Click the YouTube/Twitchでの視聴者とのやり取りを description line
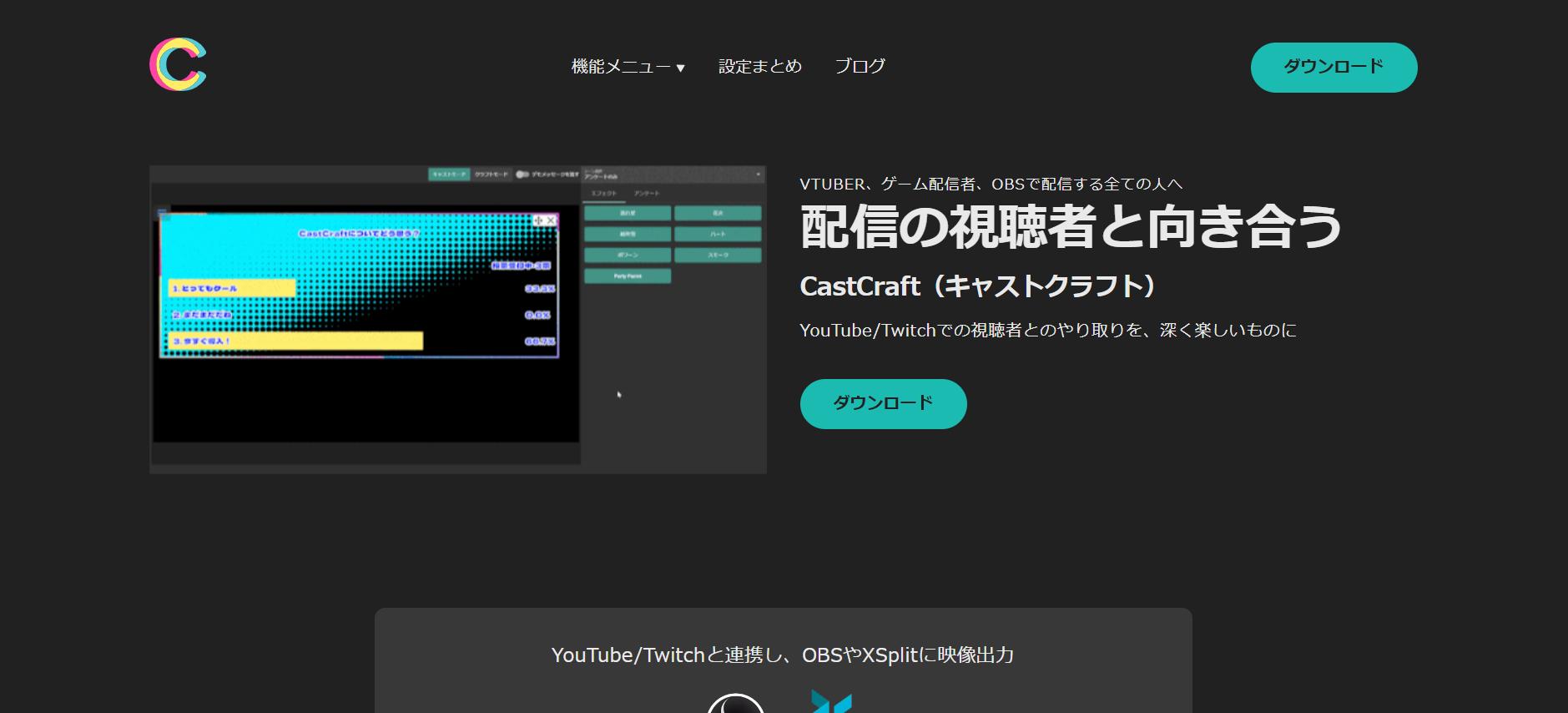The width and height of the screenshot is (1568, 713). 1048,331
